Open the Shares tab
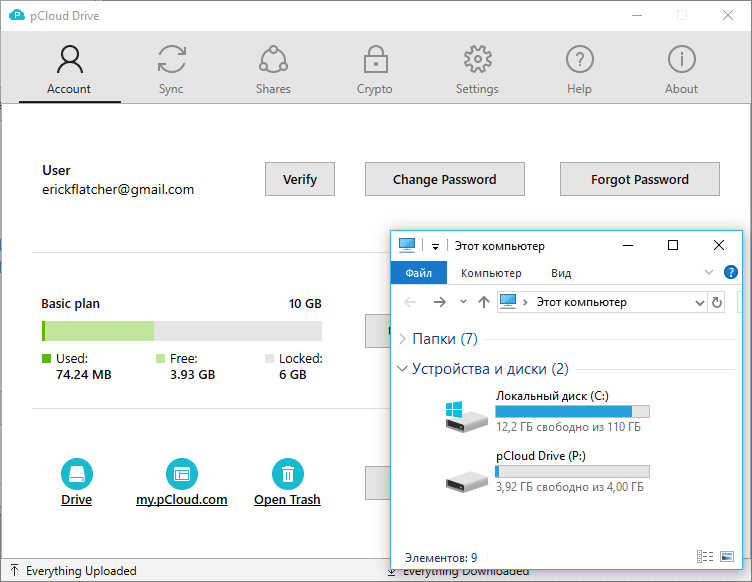 (x=273, y=70)
